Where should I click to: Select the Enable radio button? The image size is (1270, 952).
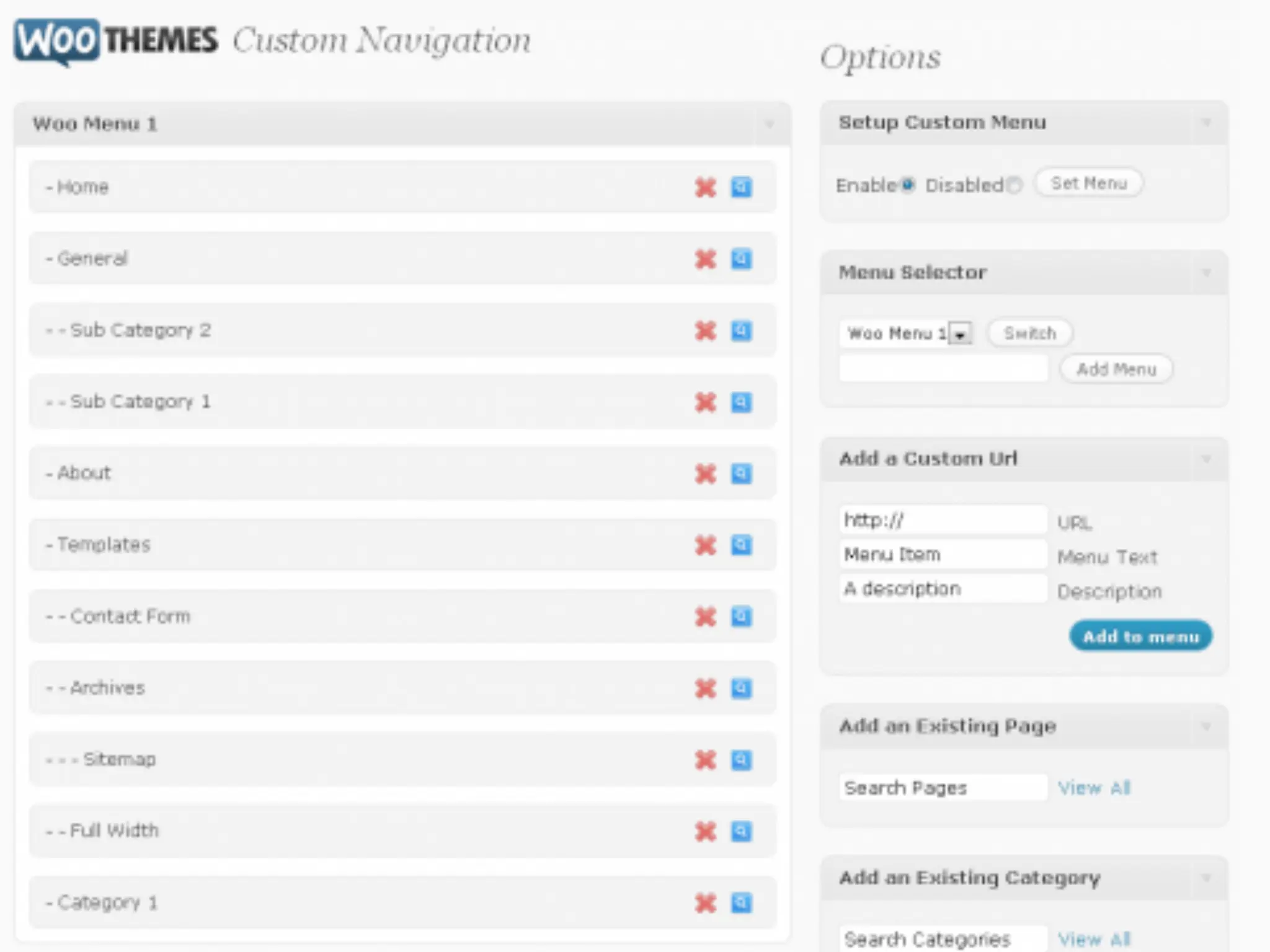(908, 185)
